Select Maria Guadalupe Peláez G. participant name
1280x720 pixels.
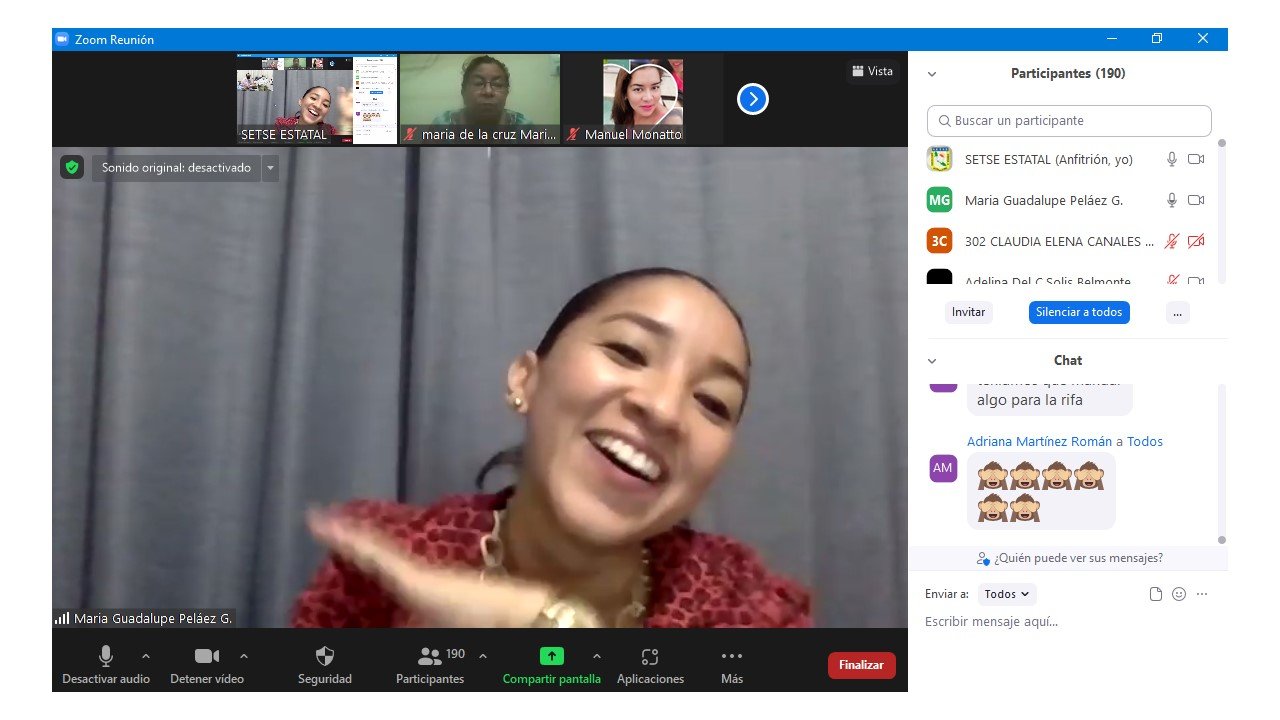[1044, 200]
